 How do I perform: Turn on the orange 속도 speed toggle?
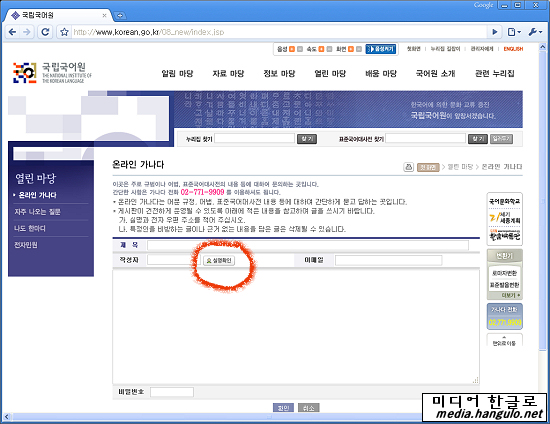[321, 49]
